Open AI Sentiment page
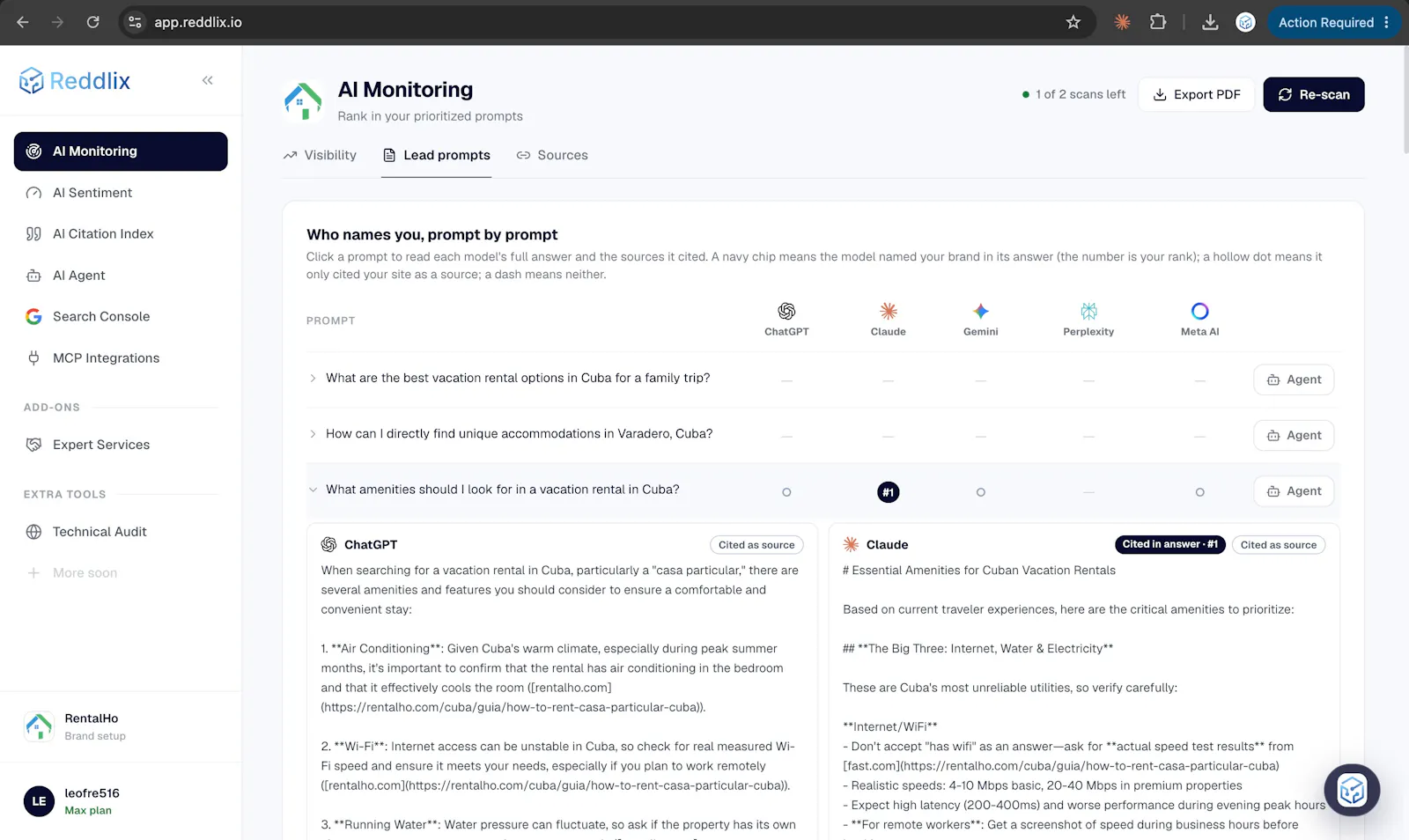The width and height of the screenshot is (1409, 840). 121,193
